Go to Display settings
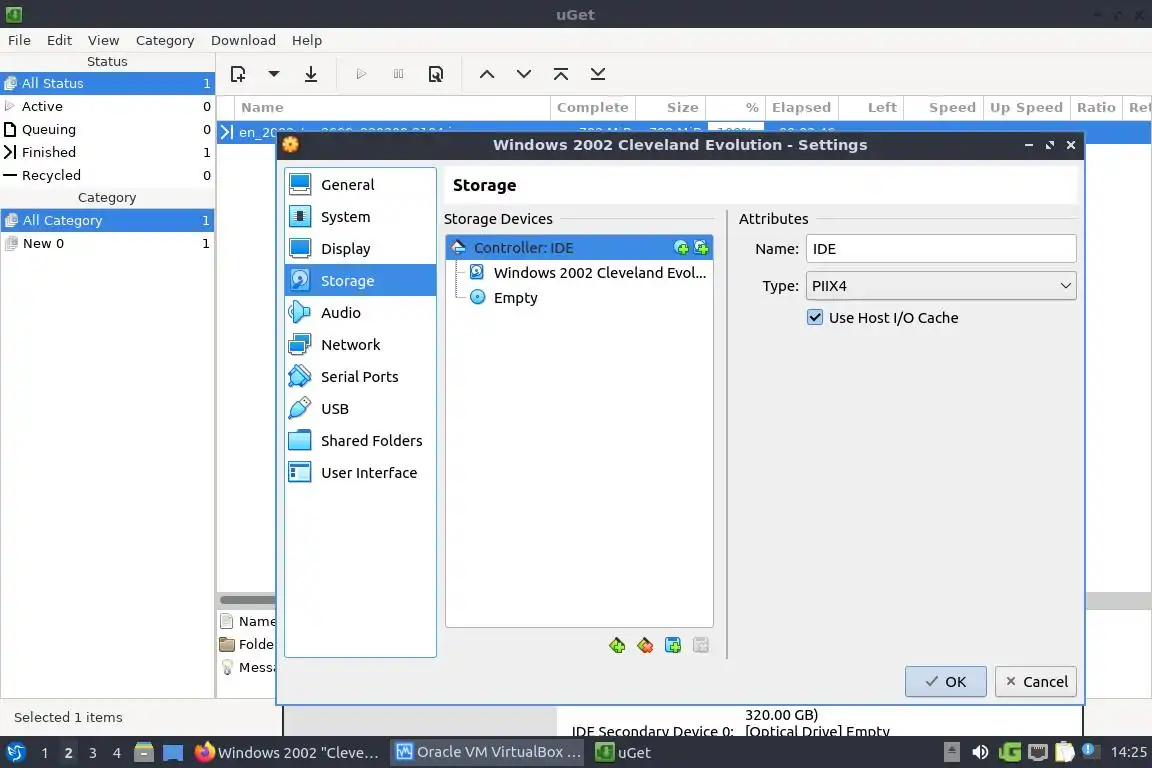This screenshot has width=1152, height=768. [x=360, y=248]
